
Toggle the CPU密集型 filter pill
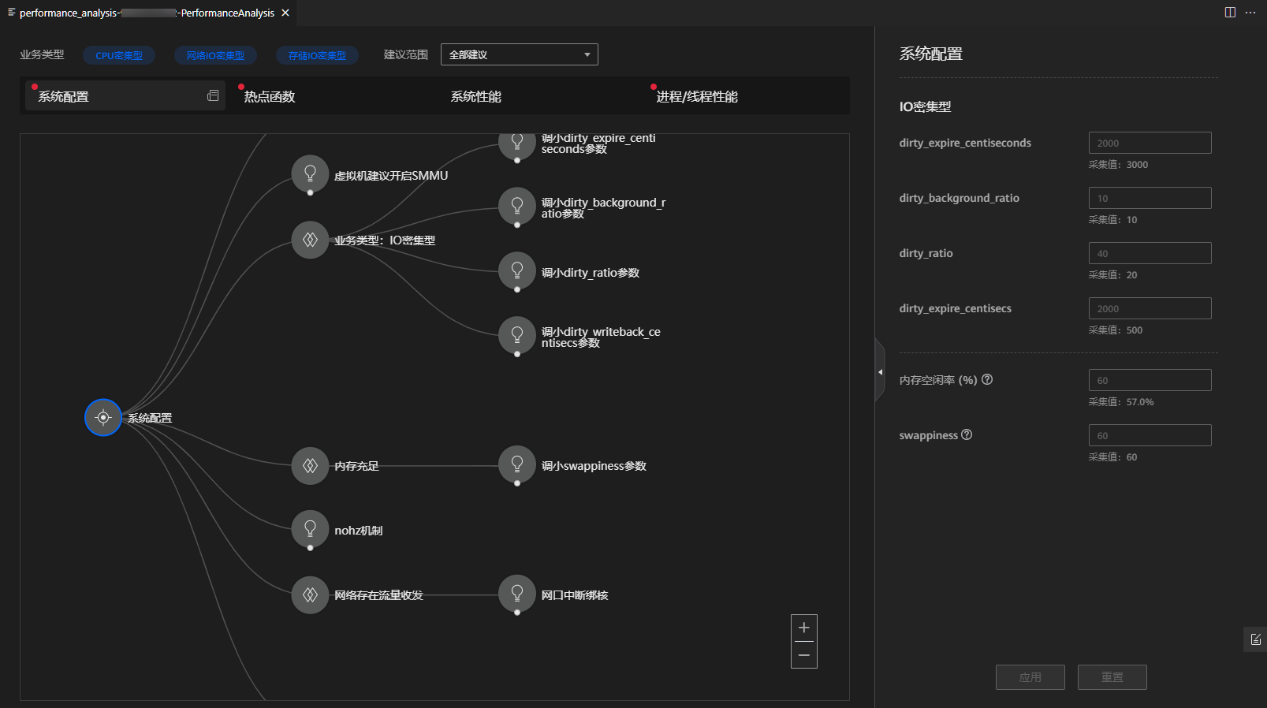pos(119,56)
